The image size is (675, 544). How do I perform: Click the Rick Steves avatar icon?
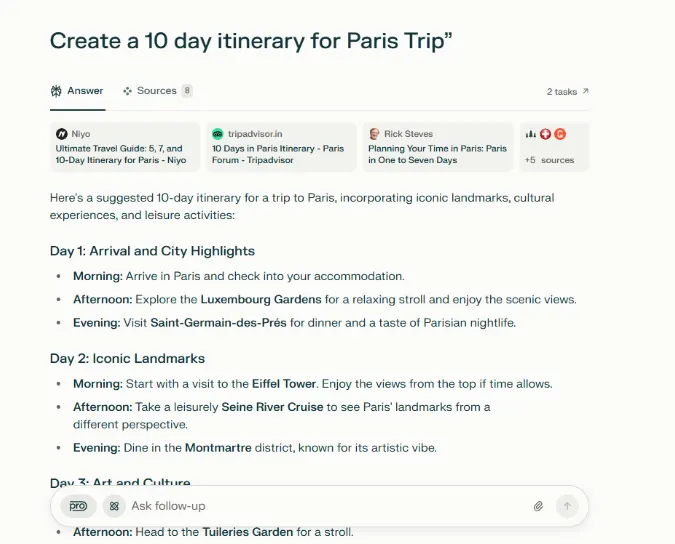coord(373,134)
